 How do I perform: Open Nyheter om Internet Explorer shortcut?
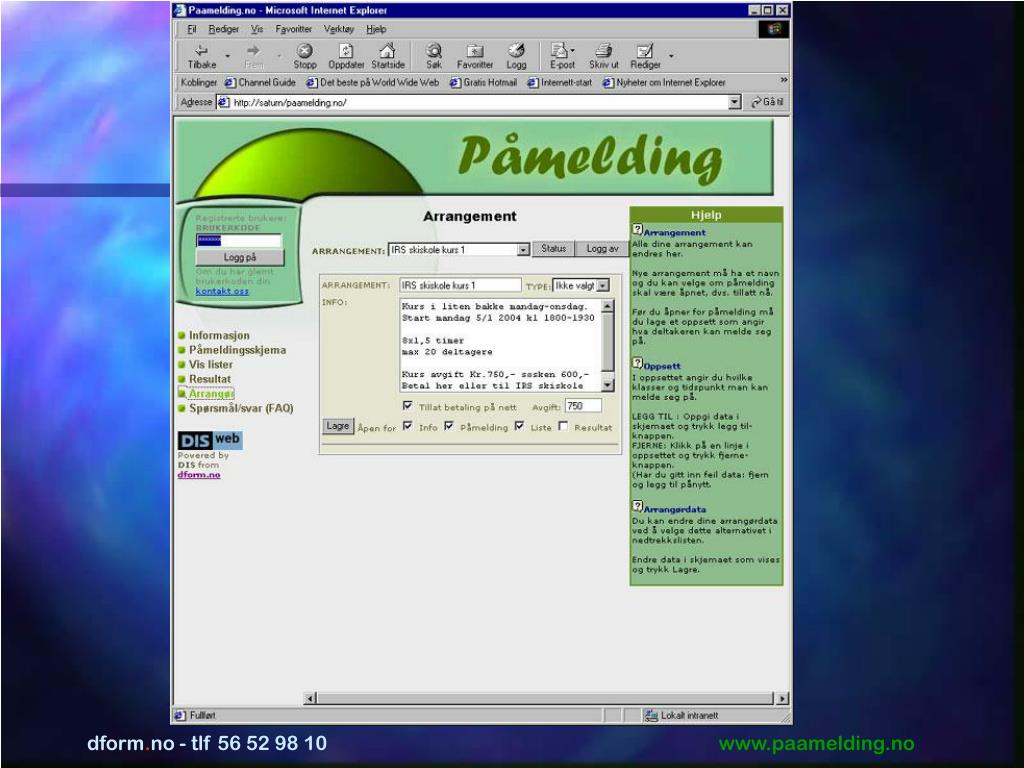click(x=664, y=82)
